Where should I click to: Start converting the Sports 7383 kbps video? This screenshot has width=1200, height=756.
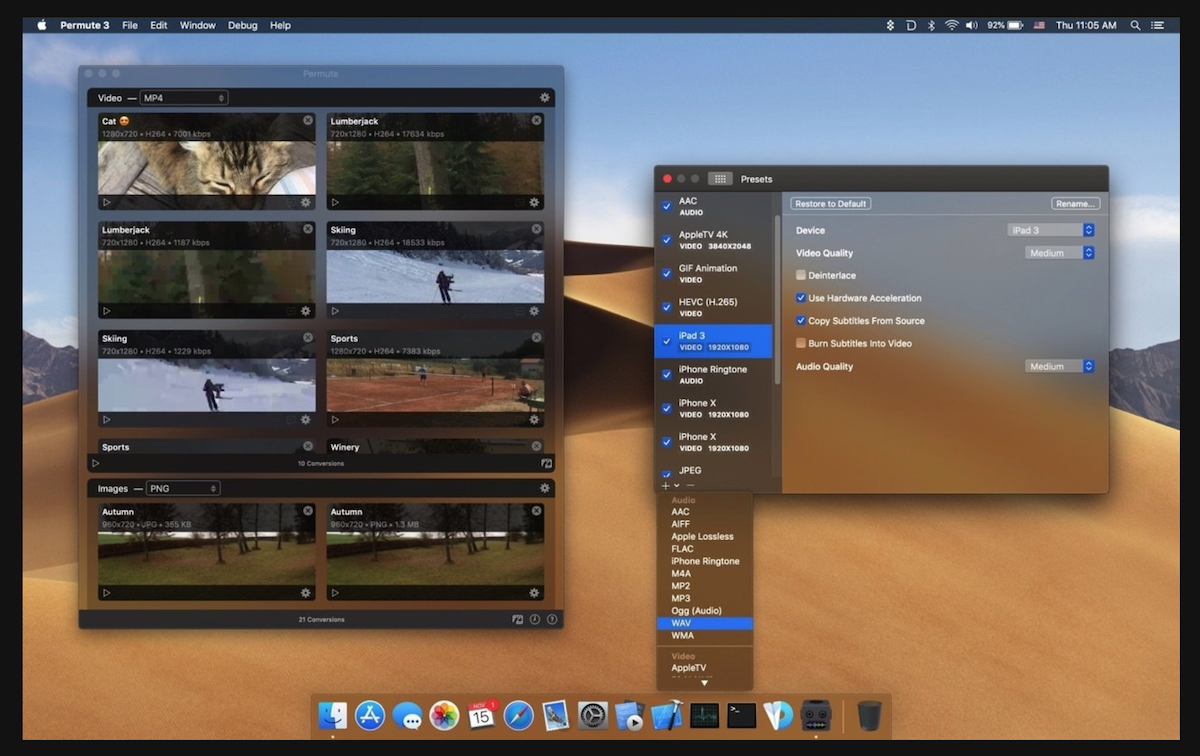pos(335,419)
